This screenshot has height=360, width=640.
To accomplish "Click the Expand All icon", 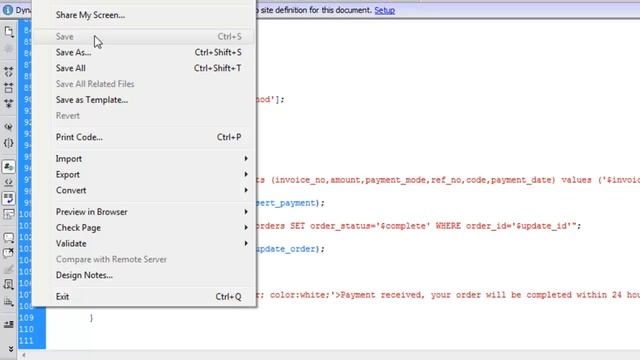I will (x=9, y=103).
